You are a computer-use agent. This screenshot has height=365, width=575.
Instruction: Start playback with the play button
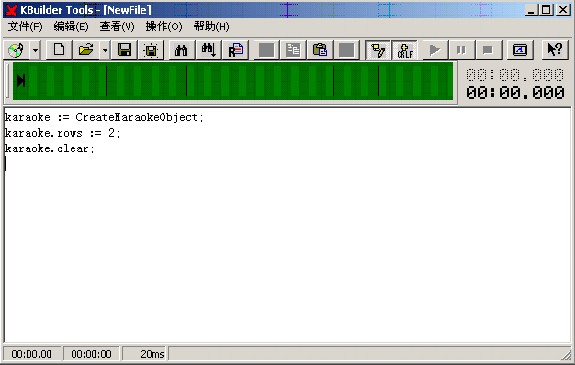pos(435,50)
